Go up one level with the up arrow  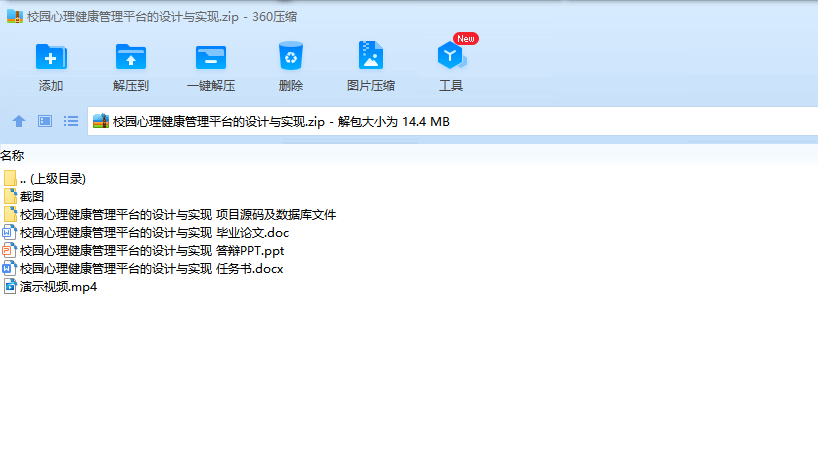19,122
